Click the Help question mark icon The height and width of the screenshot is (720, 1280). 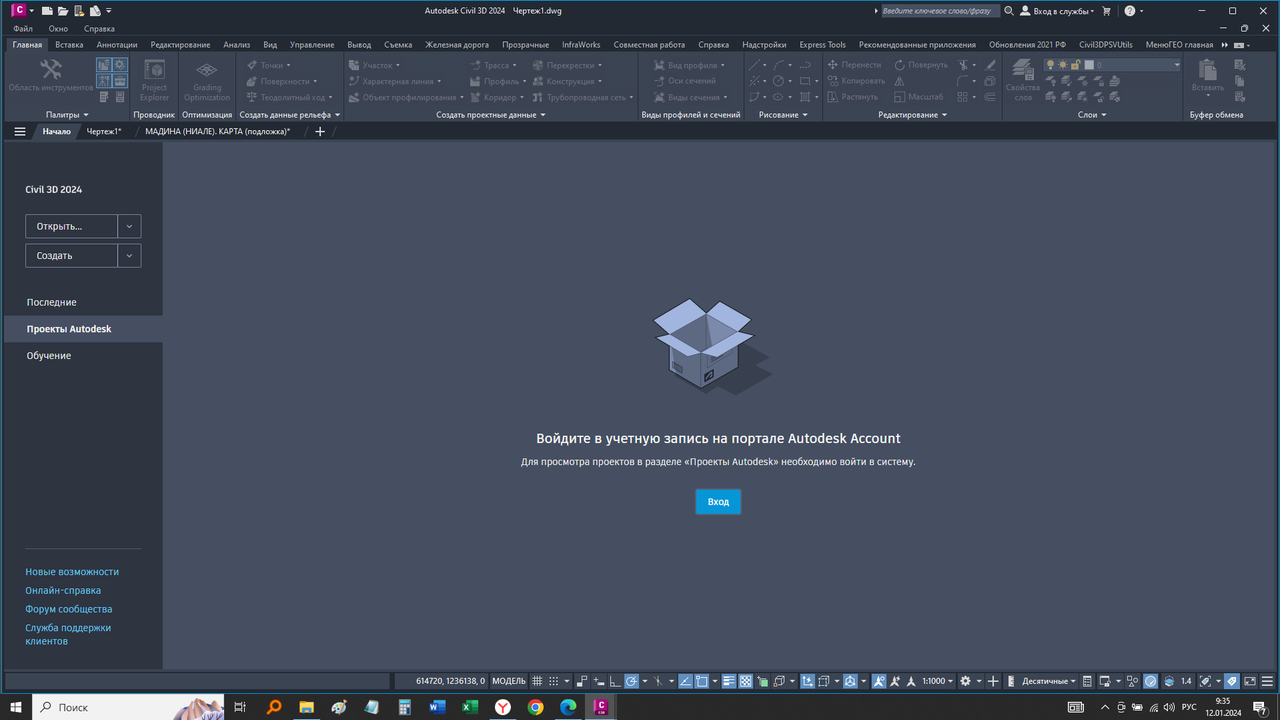tap(1130, 11)
